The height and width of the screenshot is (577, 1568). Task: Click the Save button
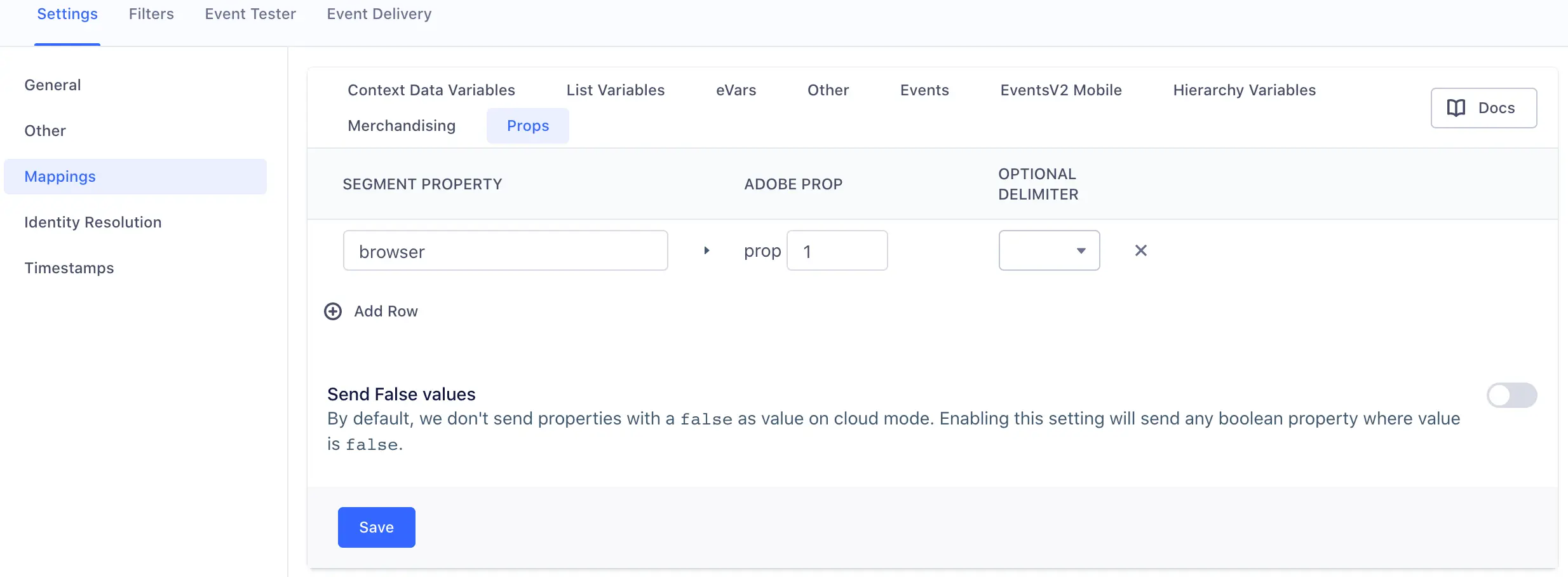coord(377,527)
